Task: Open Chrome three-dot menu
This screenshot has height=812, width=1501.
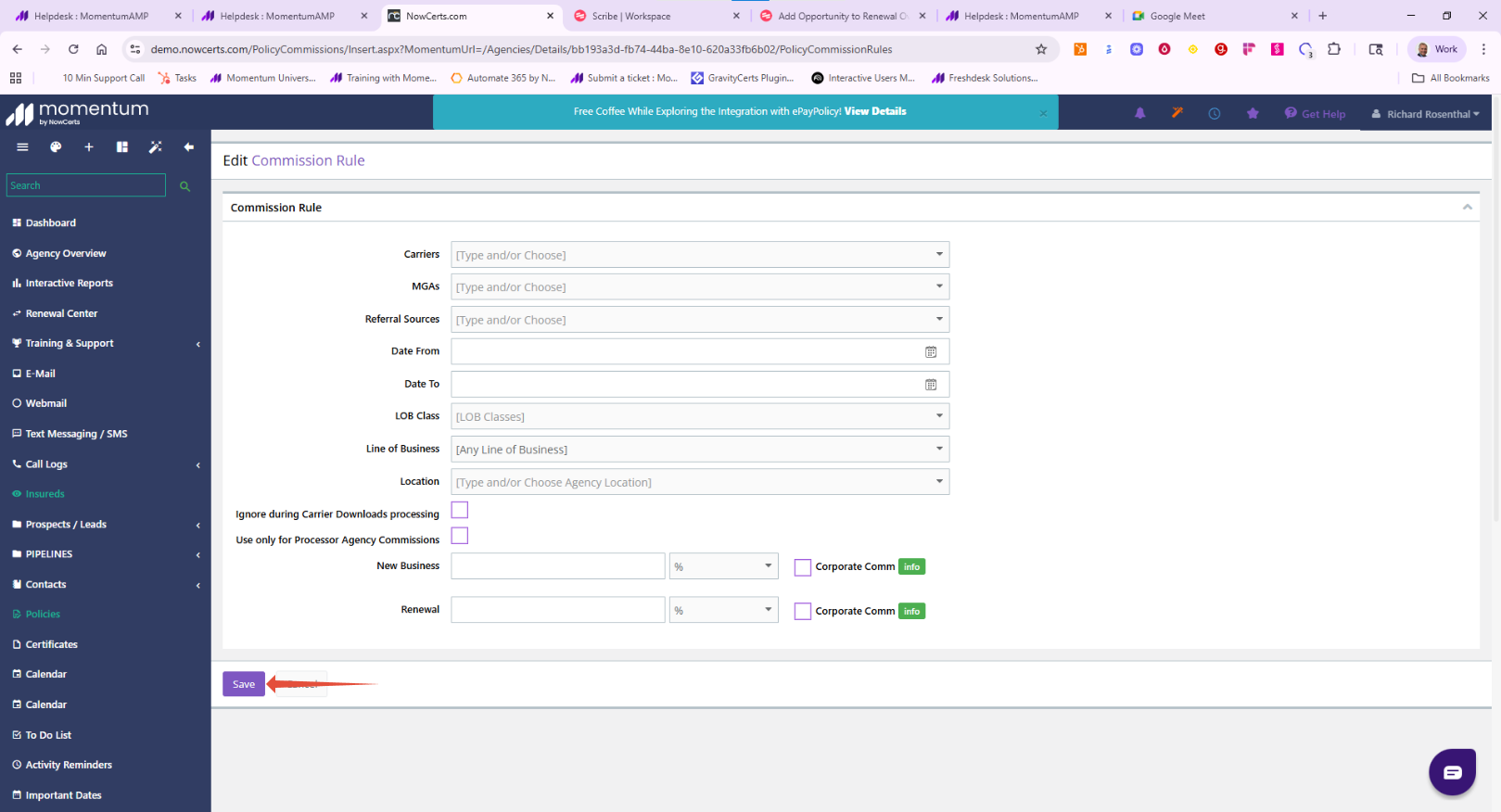Action: click(x=1483, y=49)
